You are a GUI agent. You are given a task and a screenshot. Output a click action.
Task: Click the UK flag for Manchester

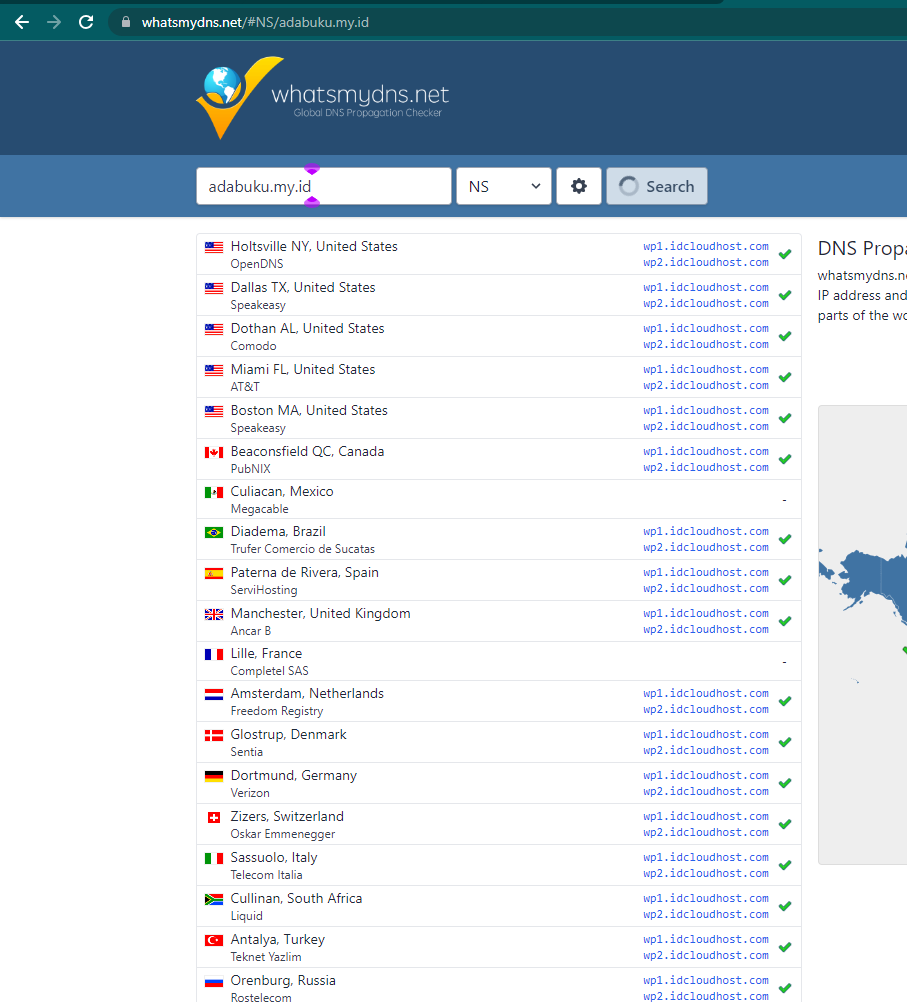pos(213,614)
